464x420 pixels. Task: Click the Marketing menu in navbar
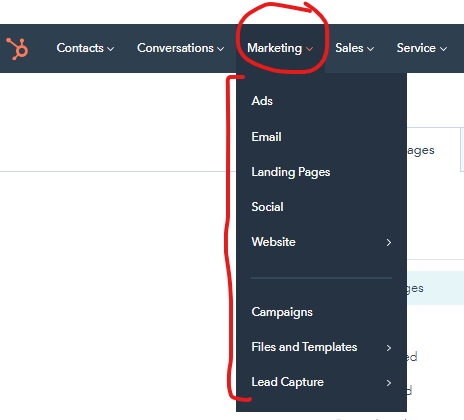280,48
